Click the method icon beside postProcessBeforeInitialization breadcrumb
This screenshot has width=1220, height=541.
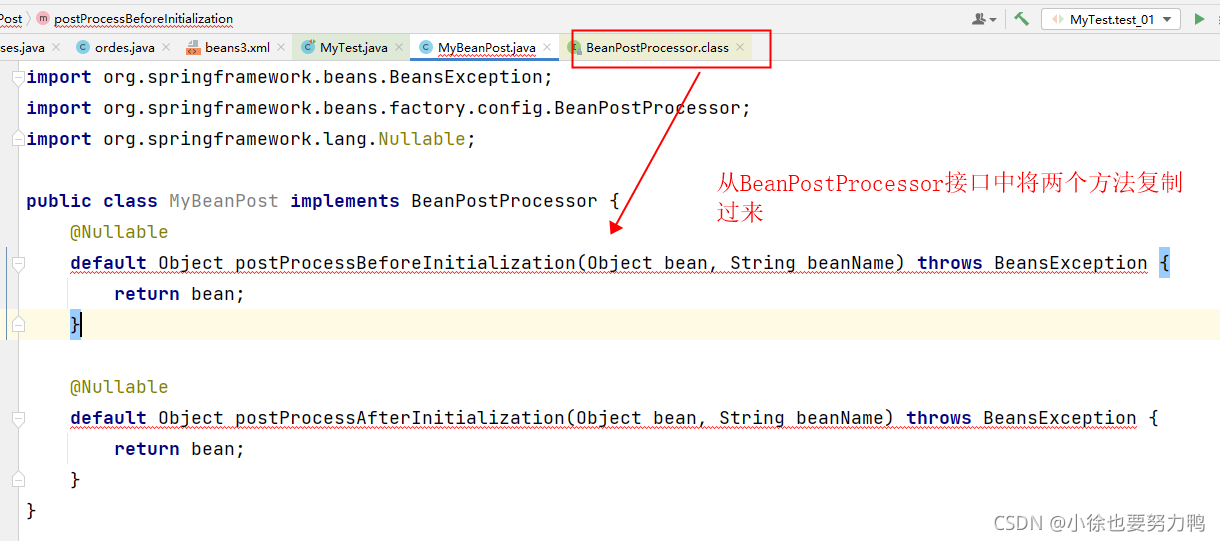43,19
